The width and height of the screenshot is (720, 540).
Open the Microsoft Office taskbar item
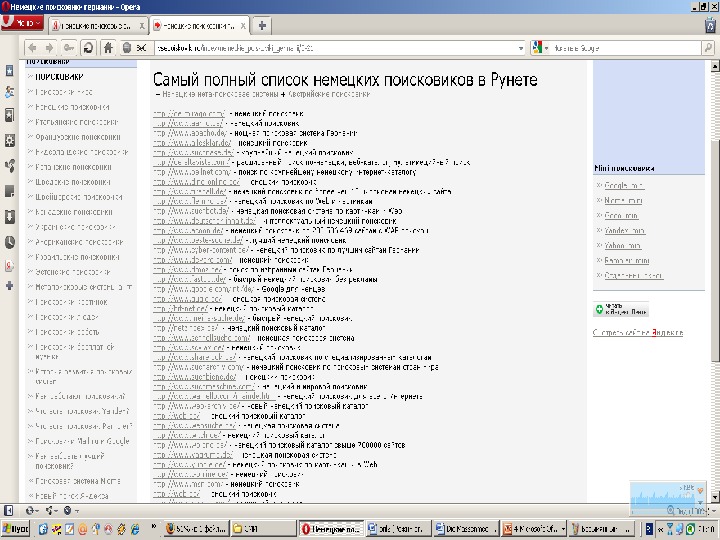[x=534, y=529]
